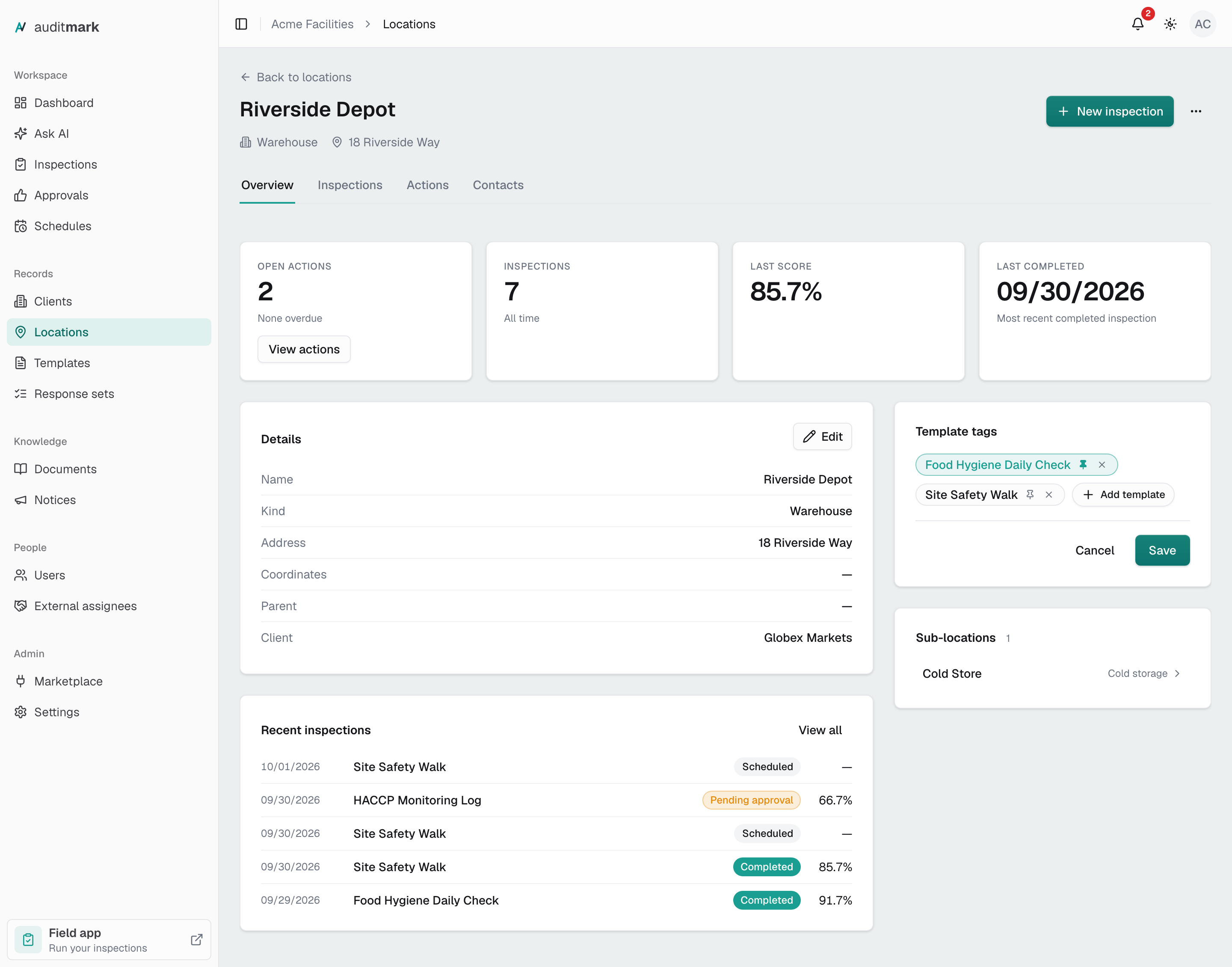Open the Field app external link icon
Image resolution: width=1232 pixels, height=967 pixels.
(196, 939)
